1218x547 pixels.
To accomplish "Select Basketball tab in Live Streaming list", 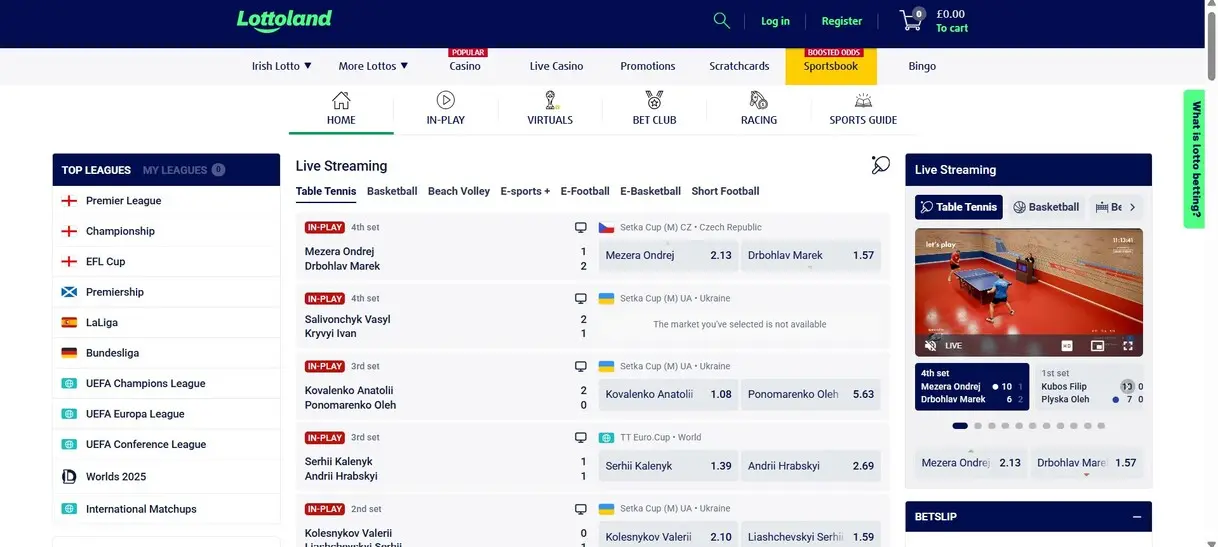I will (x=392, y=191).
